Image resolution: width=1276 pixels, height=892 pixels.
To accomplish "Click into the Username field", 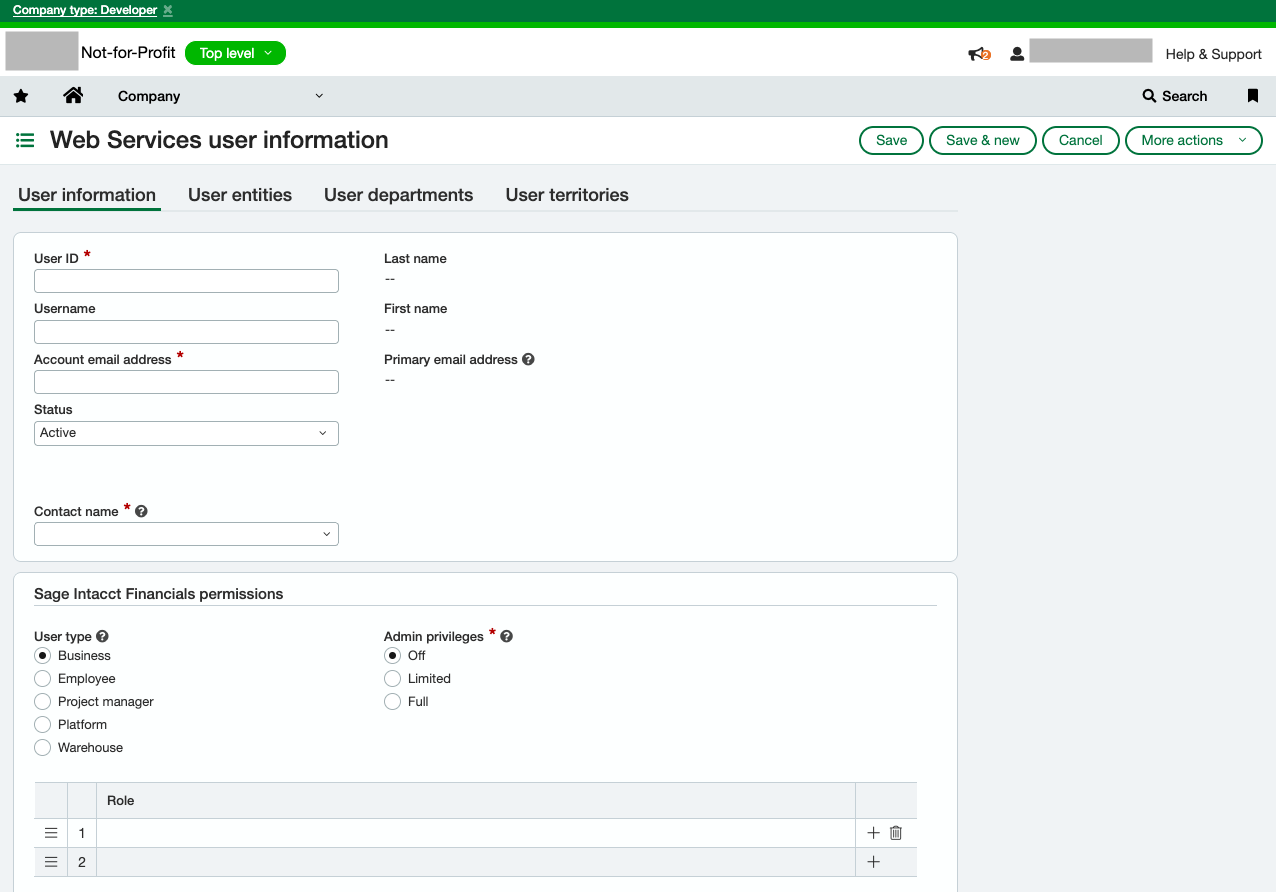I will tap(186, 332).
